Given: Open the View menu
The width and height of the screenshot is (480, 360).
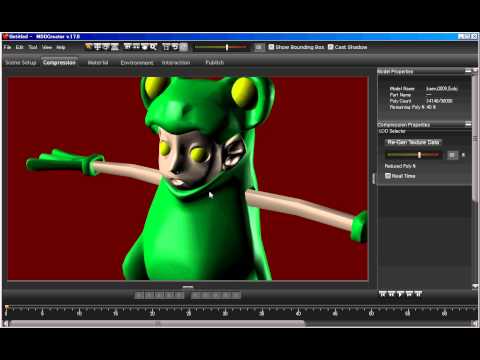Looking at the screenshot, I should pos(47,47).
